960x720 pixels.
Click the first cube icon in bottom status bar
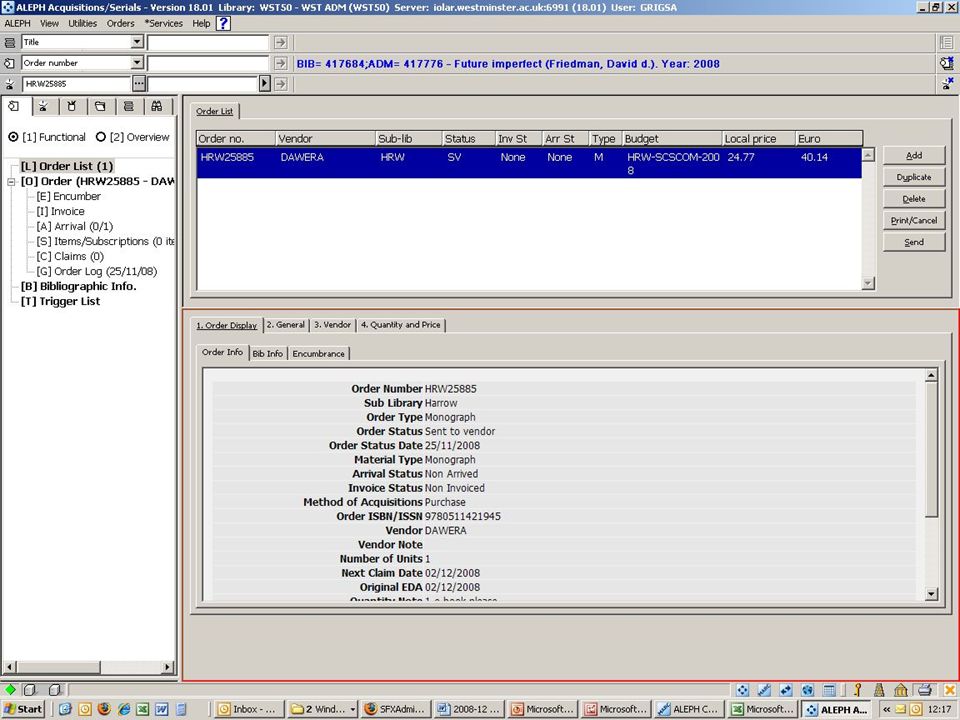31,690
